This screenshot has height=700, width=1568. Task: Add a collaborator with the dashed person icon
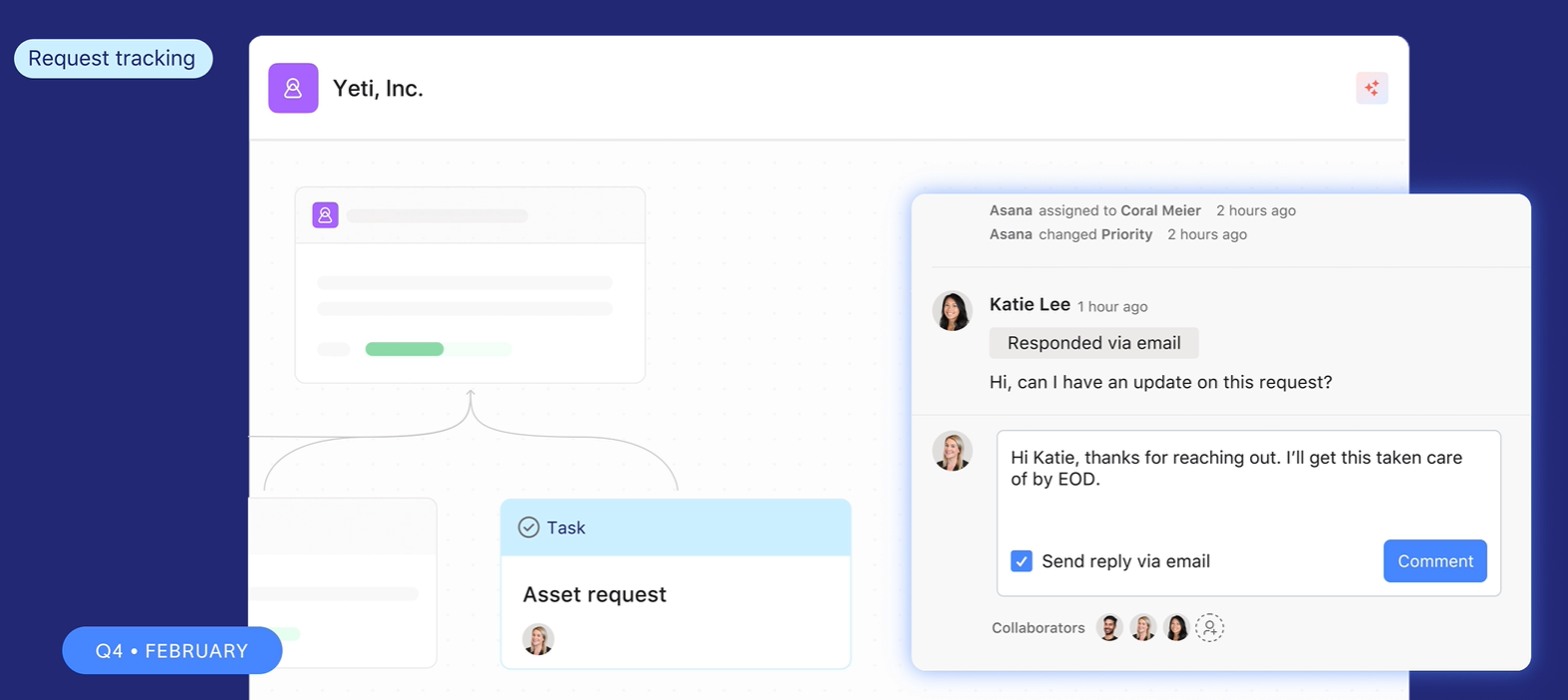pos(1209,627)
